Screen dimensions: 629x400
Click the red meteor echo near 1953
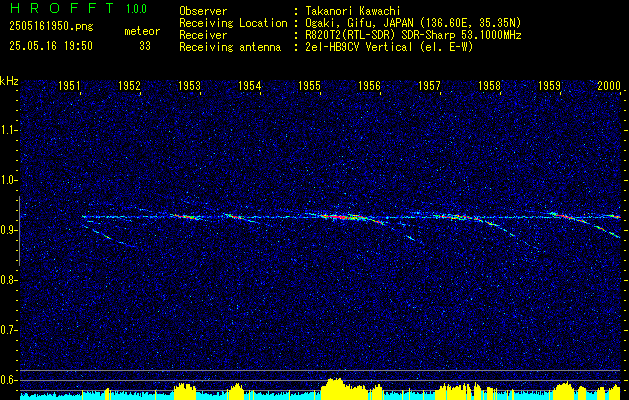coord(184,217)
